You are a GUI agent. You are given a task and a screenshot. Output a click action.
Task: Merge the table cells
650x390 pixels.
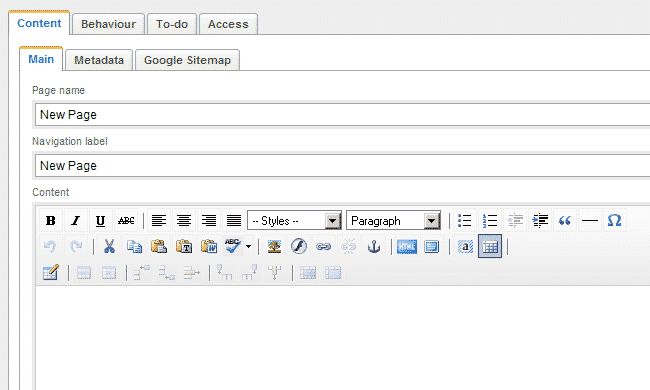(333, 273)
